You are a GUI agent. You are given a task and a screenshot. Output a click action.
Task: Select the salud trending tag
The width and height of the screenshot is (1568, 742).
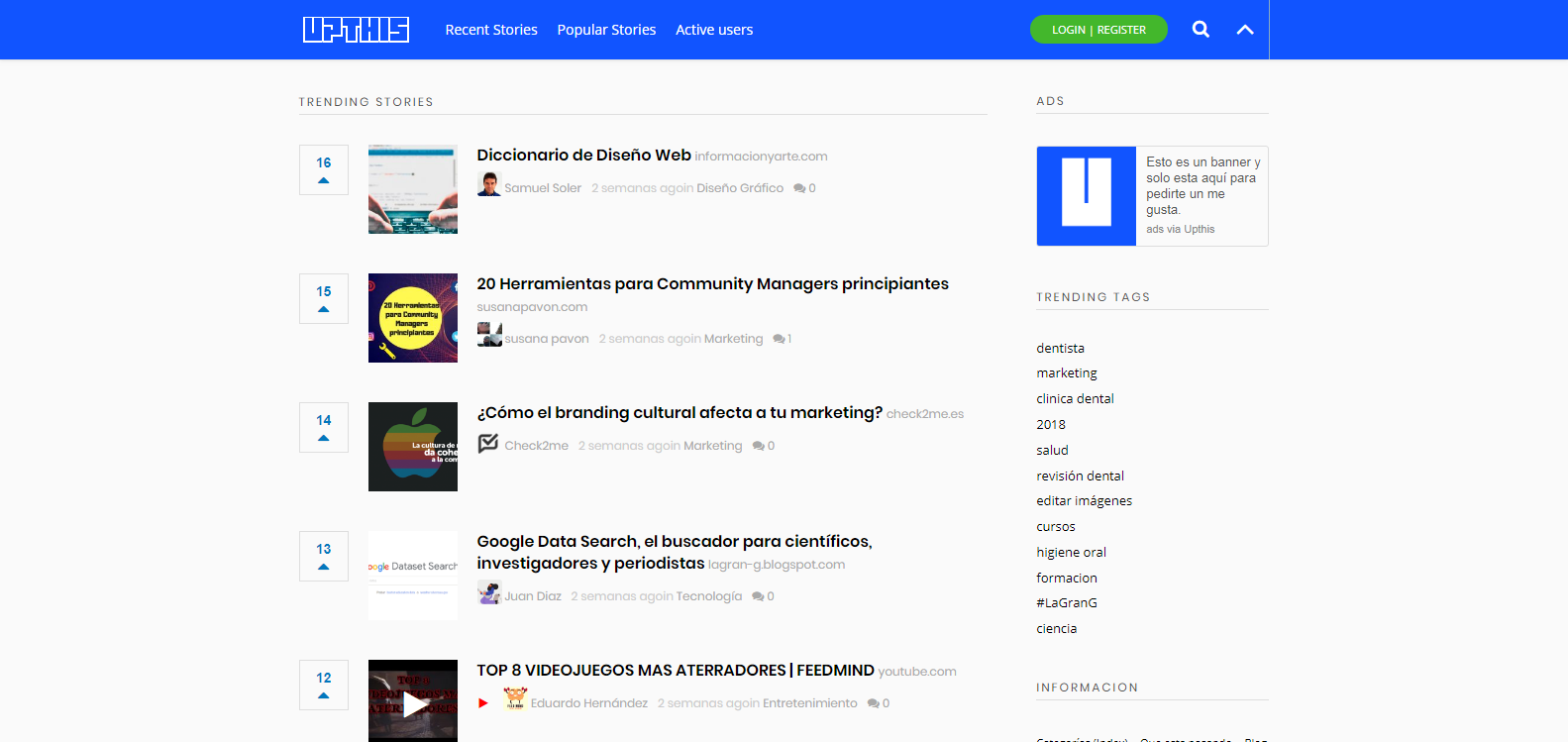coord(1052,451)
